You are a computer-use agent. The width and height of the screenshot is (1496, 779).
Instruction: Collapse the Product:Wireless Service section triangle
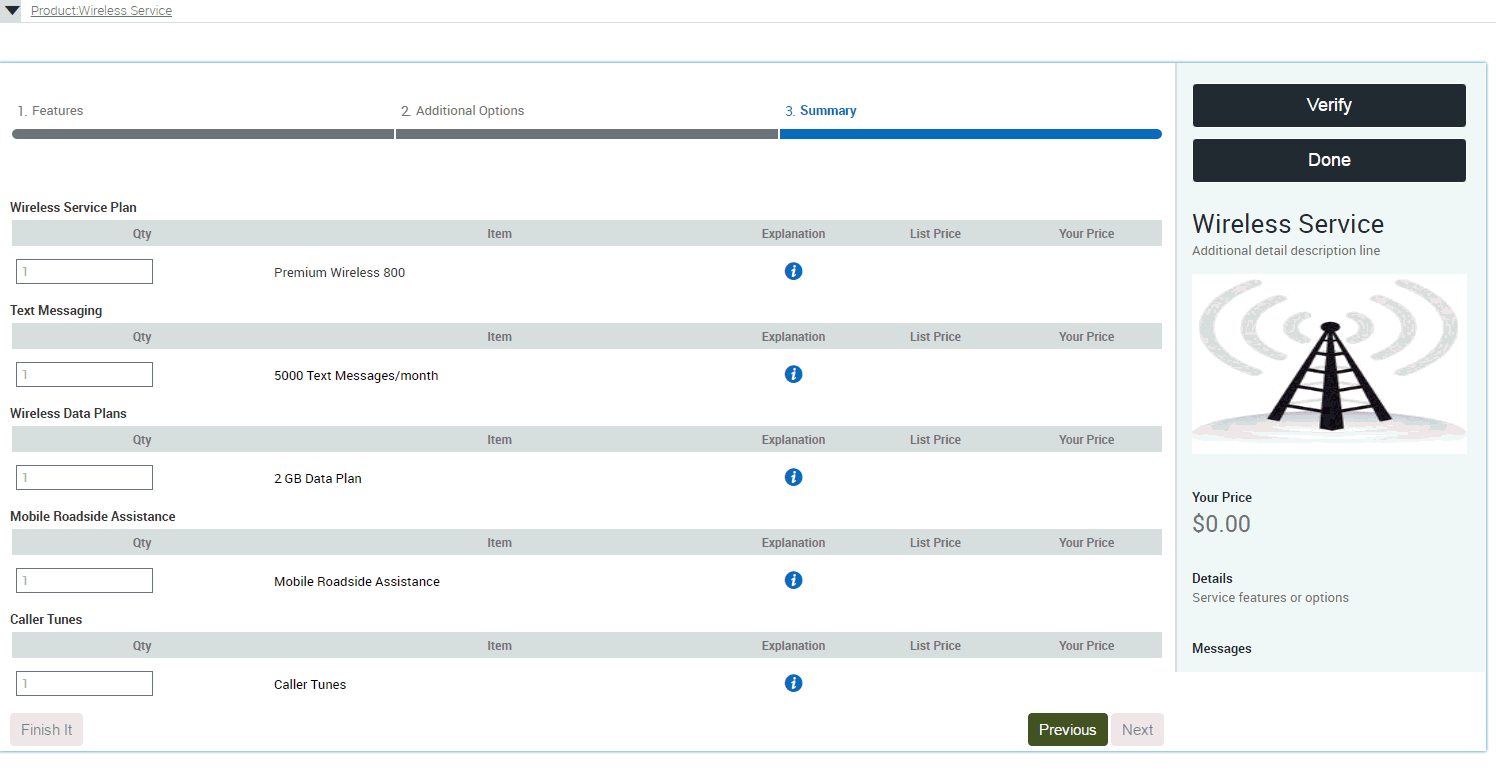pyautogui.click(x=11, y=10)
